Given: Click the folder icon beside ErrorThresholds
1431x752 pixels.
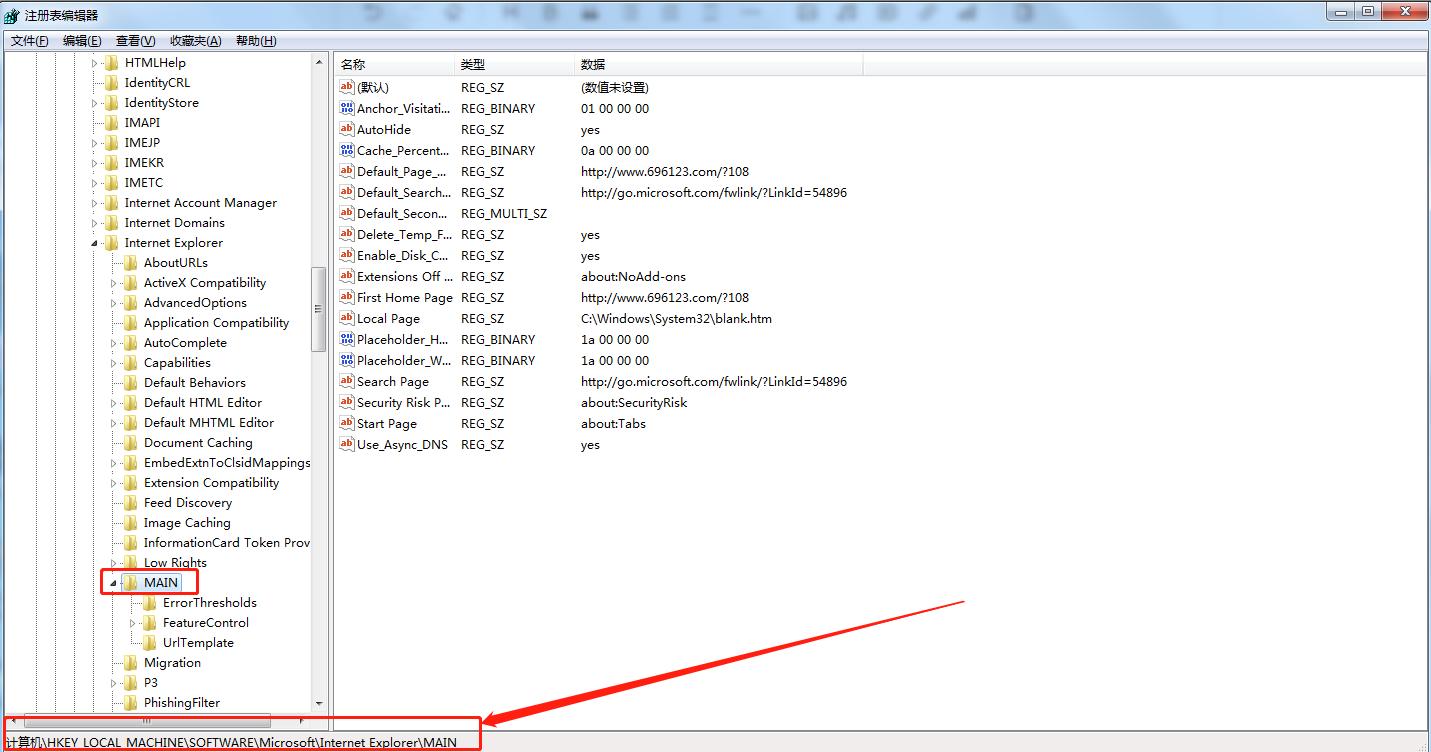Looking at the screenshot, I should point(150,602).
